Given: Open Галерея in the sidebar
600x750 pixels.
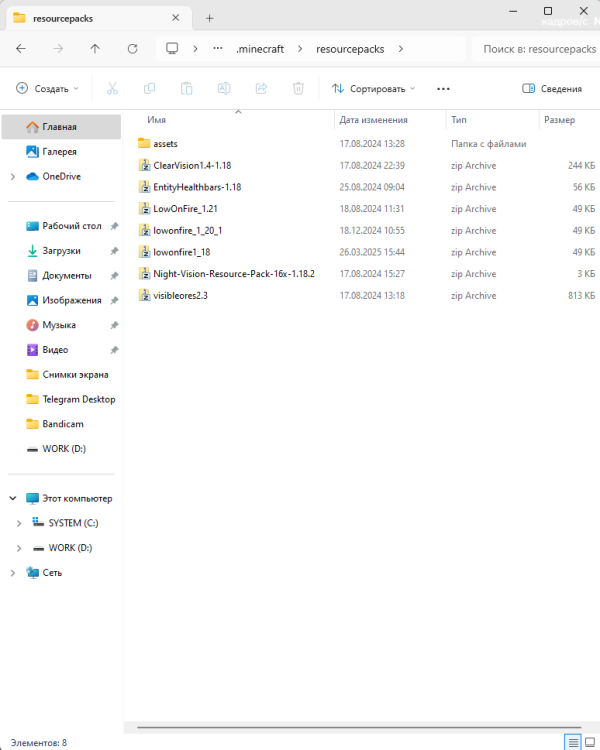Looking at the screenshot, I should point(61,152).
